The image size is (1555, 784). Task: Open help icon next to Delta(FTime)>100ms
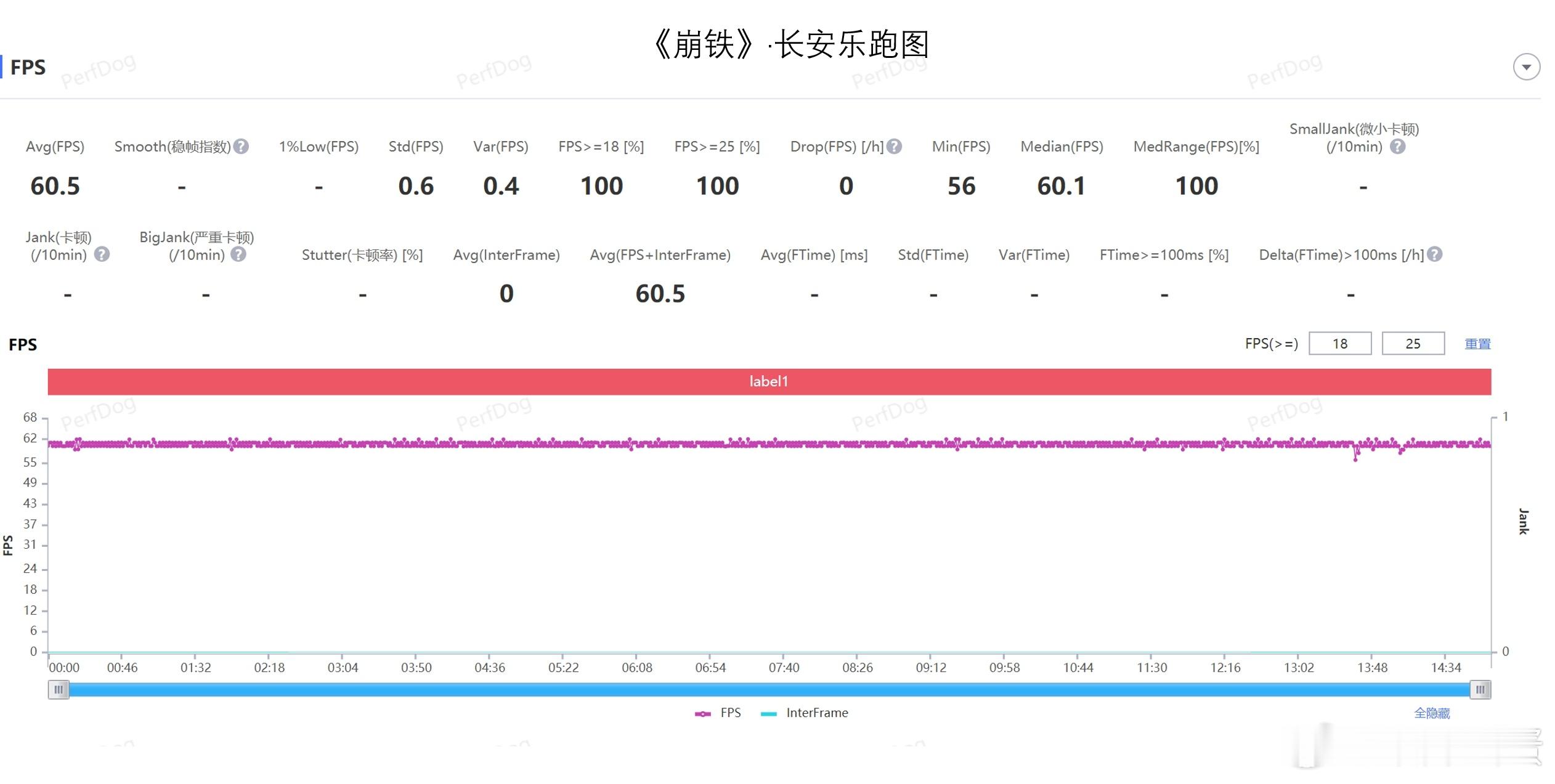coord(1435,254)
